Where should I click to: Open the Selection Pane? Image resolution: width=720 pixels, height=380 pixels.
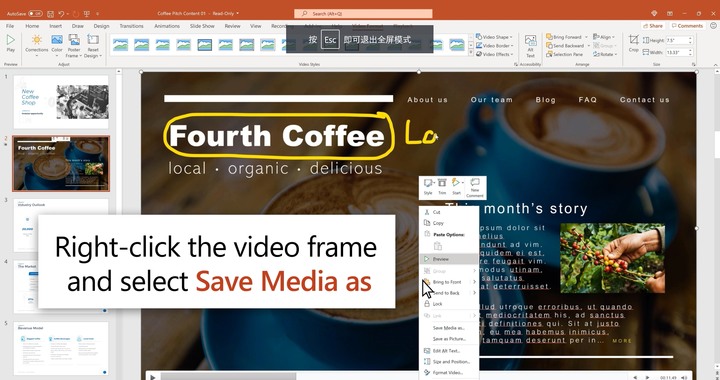[x=564, y=54]
